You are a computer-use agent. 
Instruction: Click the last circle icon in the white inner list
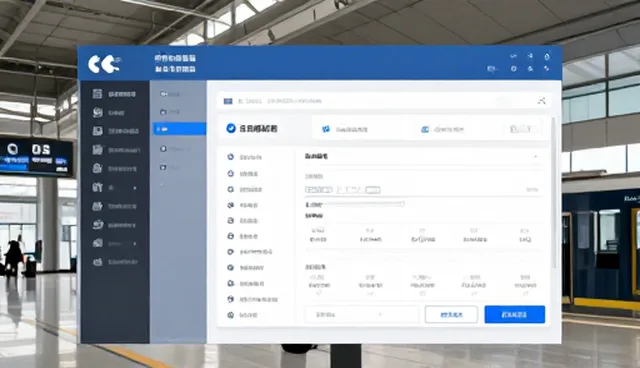point(231,315)
